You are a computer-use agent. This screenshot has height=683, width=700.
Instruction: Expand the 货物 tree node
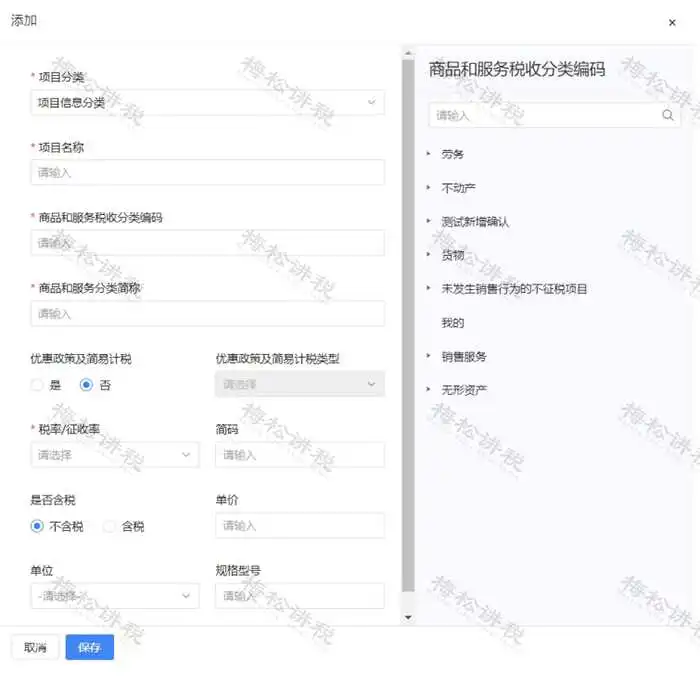coord(429,255)
